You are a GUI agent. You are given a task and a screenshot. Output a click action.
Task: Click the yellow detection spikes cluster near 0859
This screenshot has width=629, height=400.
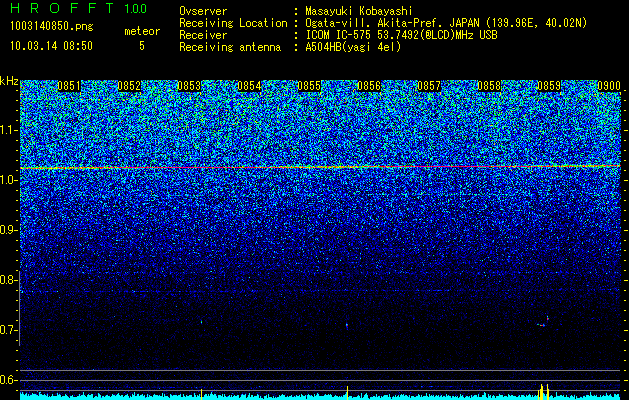[x=543, y=392]
